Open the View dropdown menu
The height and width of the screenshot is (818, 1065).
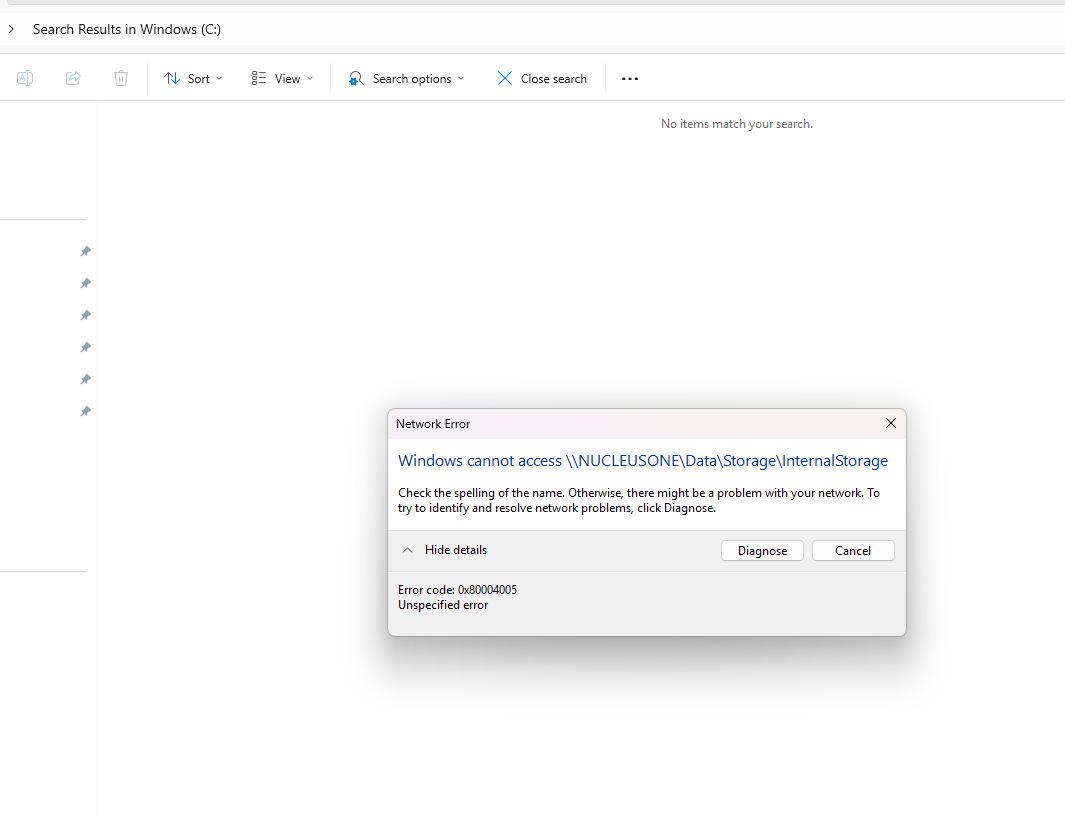pyautogui.click(x=282, y=79)
